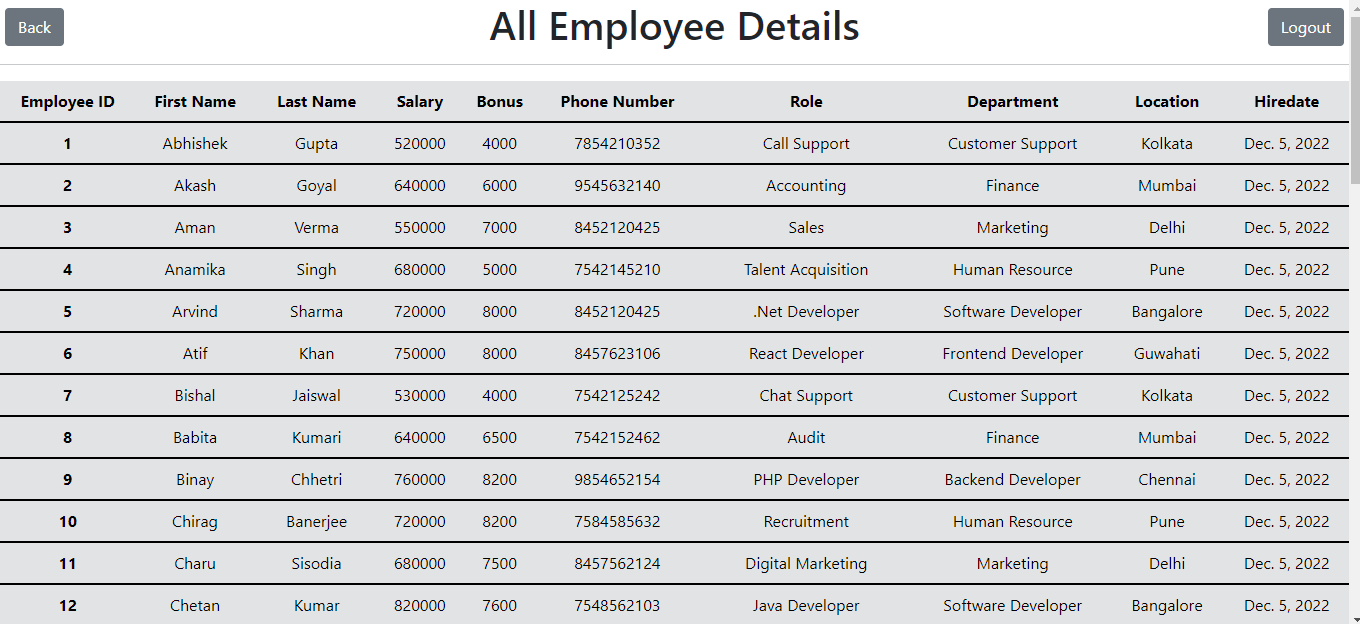Click last name Banerjee
Image resolution: width=1360 pixels, height=624 pixels.
click(316, 522)
